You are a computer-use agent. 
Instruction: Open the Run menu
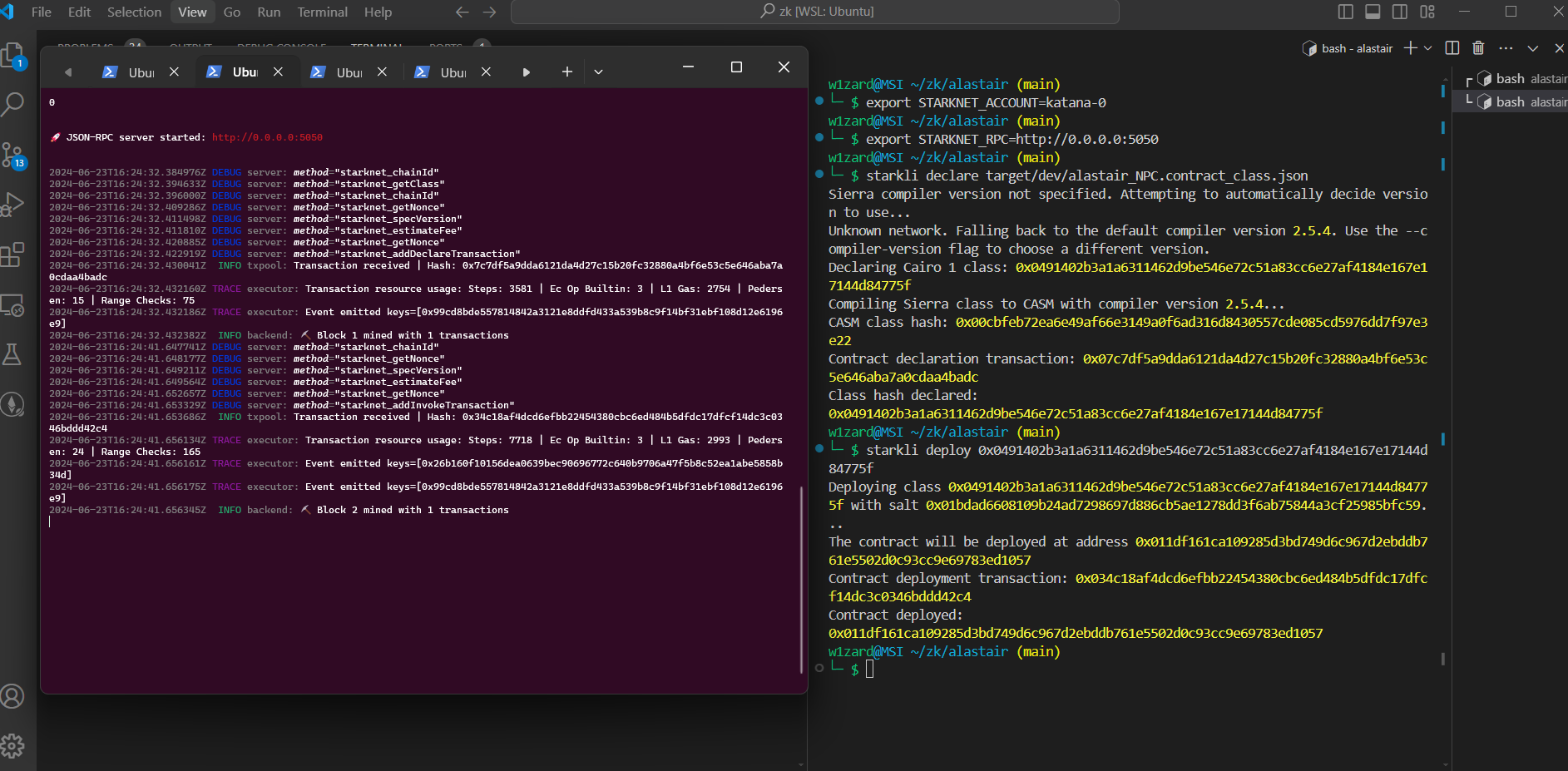tap(269, 12)
